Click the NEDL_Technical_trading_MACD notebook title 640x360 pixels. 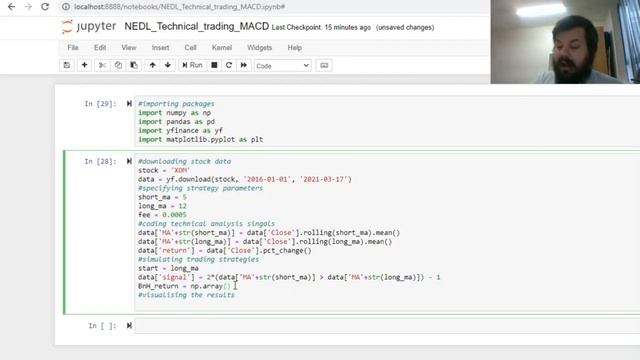tap(196, 27)
